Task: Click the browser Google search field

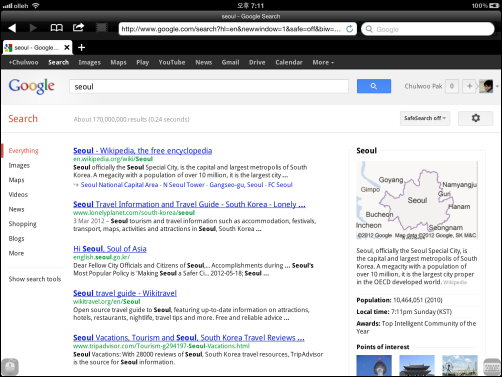Action: (x=428, y=29)
